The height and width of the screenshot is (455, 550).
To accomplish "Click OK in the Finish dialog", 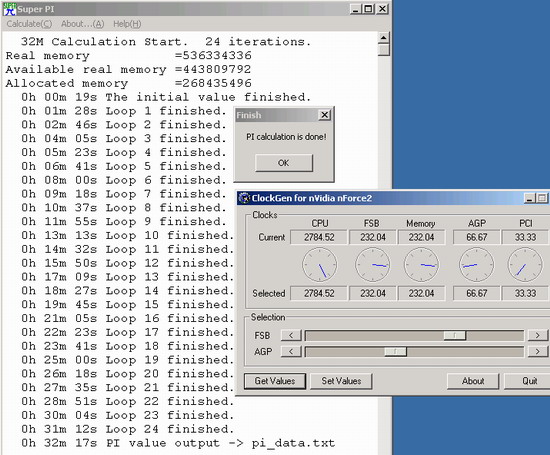I will click(x=284, y=163).
